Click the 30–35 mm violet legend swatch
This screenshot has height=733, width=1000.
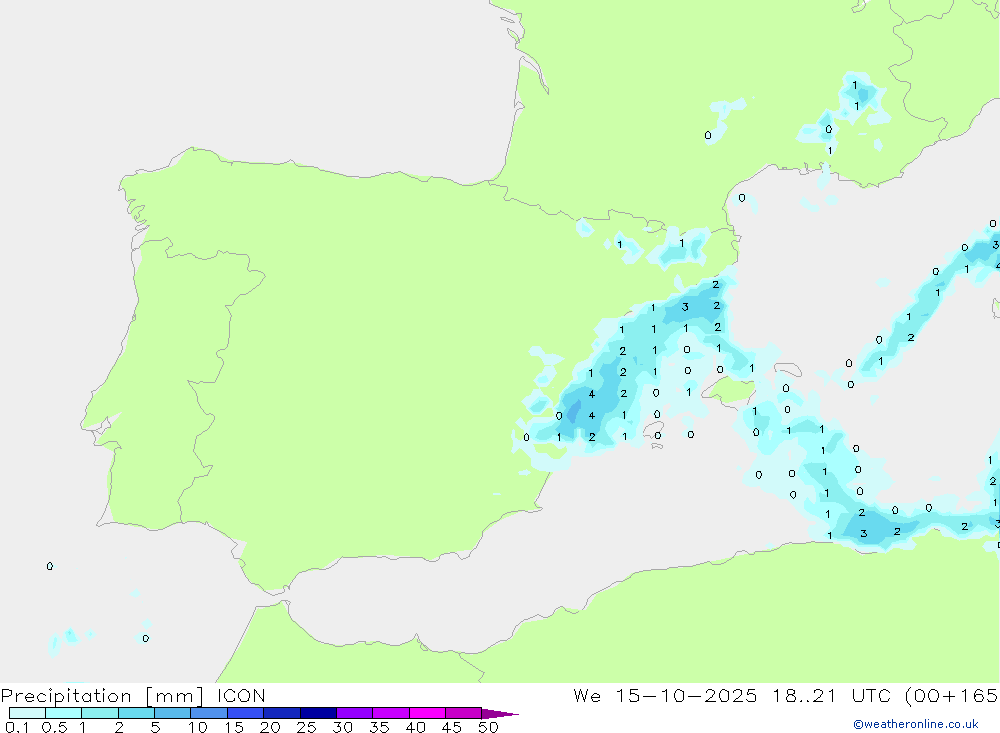click(355, 713)
